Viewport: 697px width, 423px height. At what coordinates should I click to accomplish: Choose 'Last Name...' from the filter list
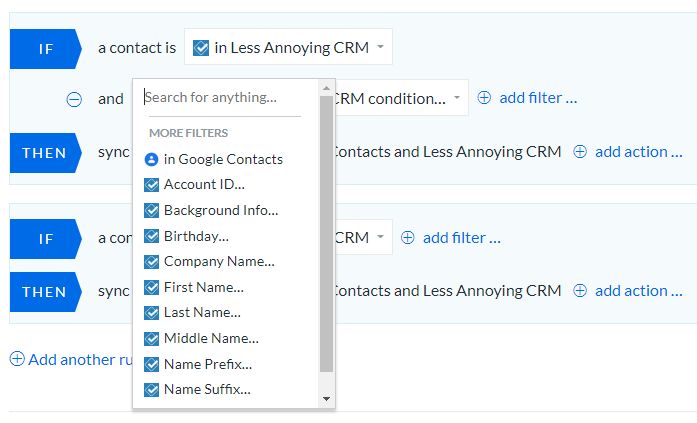pyautogui.click(x=202, y=312)
